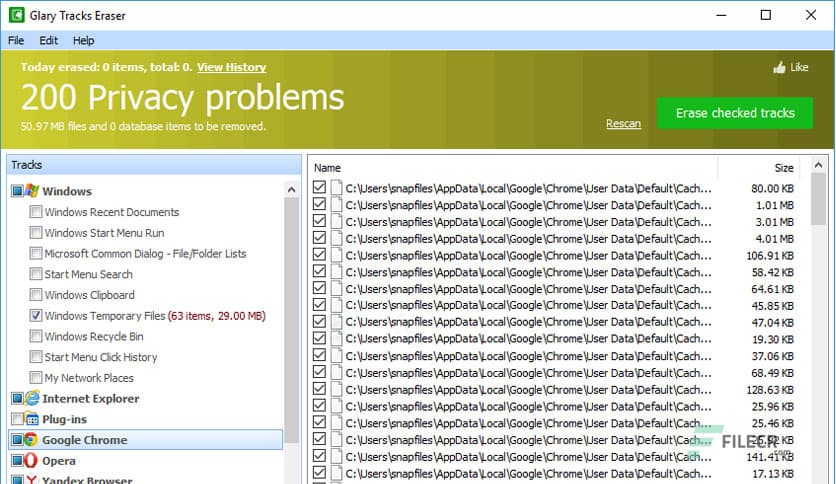Check the My Network Places checkbox

pos(36,377)
